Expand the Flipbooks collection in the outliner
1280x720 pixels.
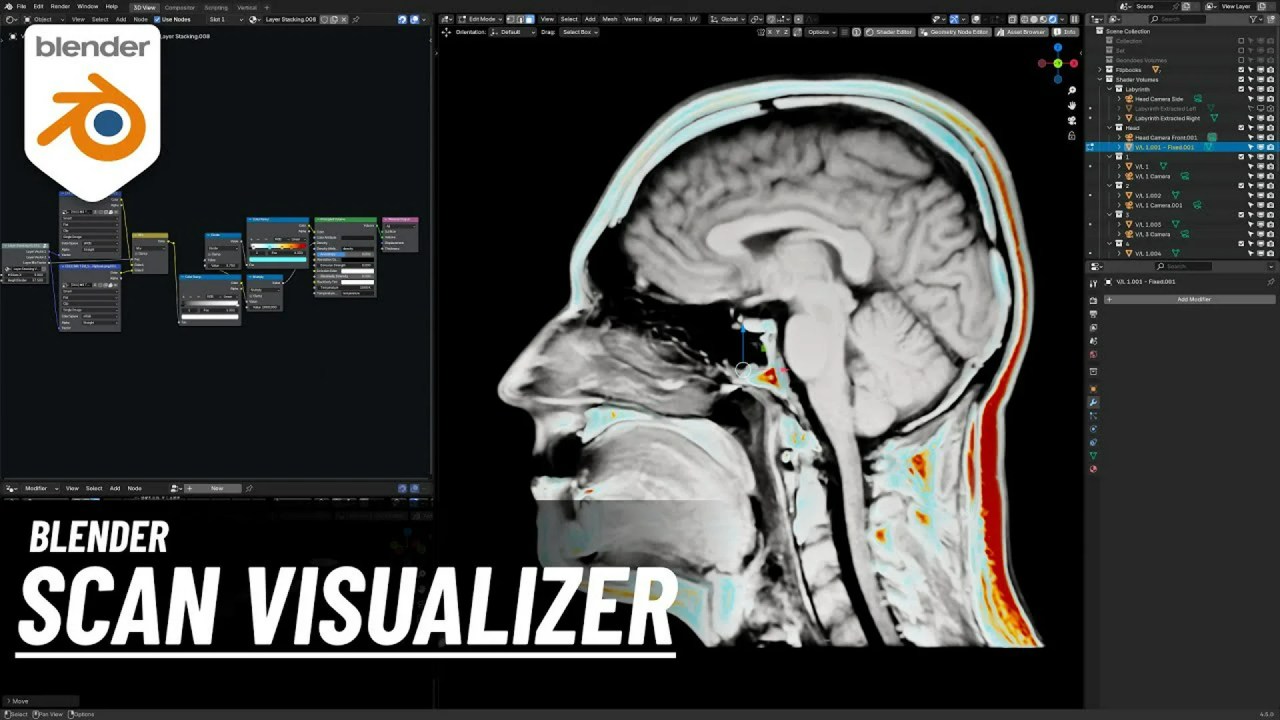coord(1100,70)
